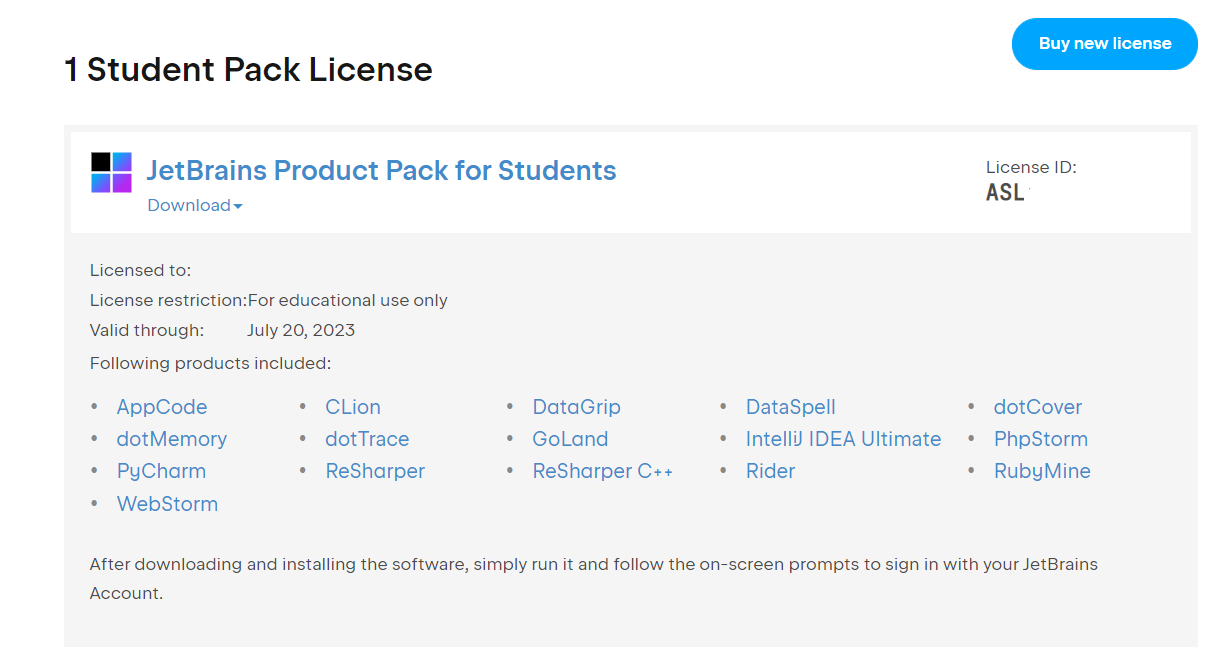Open the dotMemory link
Screen dimensions: 1230x662
tap(171, 439)
